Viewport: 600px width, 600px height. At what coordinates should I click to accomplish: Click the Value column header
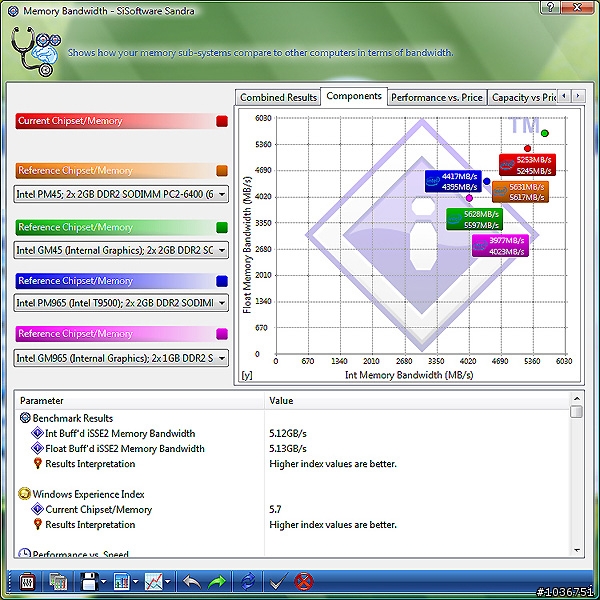(417, 401)
